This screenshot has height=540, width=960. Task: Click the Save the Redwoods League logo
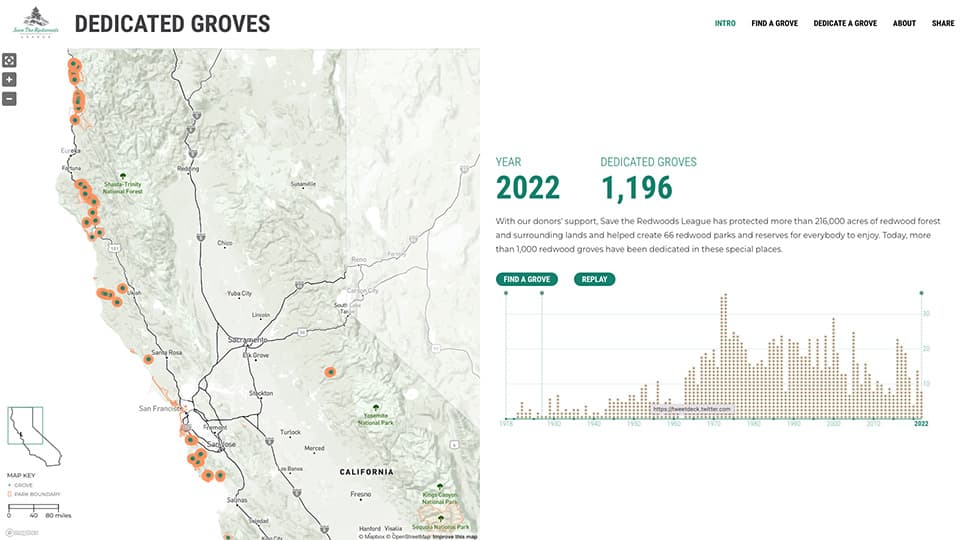point(35,23)
